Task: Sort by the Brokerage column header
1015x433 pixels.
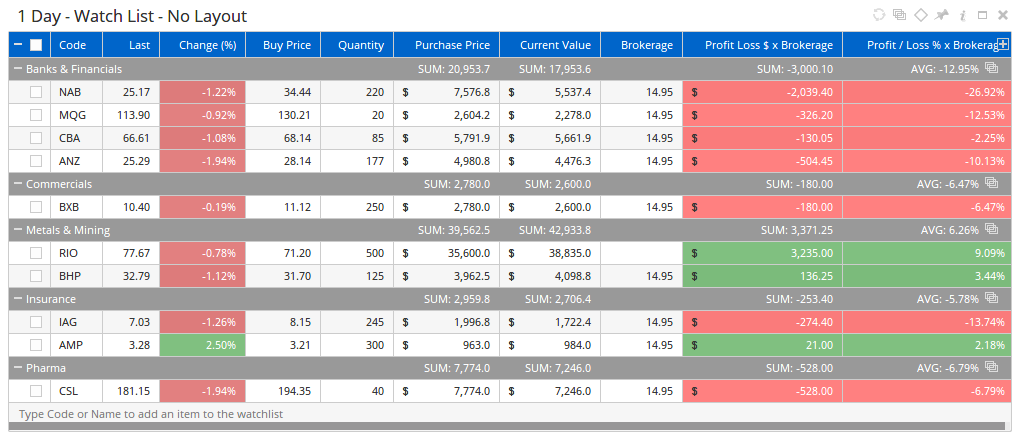Action: point(641,45)
